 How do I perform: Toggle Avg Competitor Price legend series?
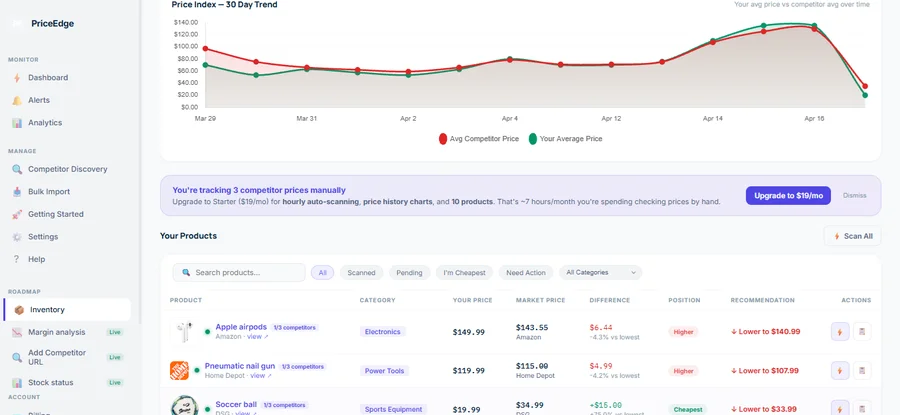(479, 139)
